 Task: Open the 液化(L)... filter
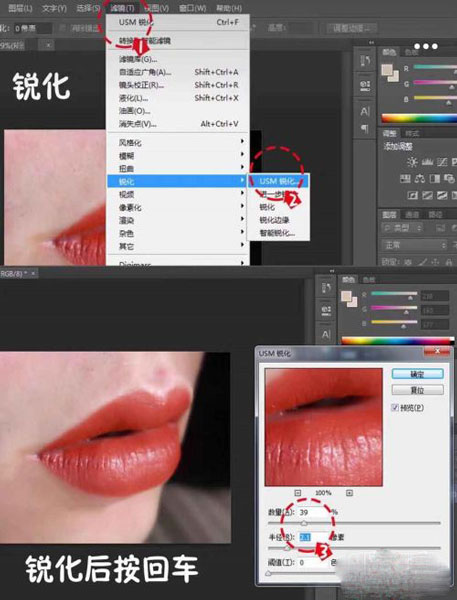coord(178,98)
